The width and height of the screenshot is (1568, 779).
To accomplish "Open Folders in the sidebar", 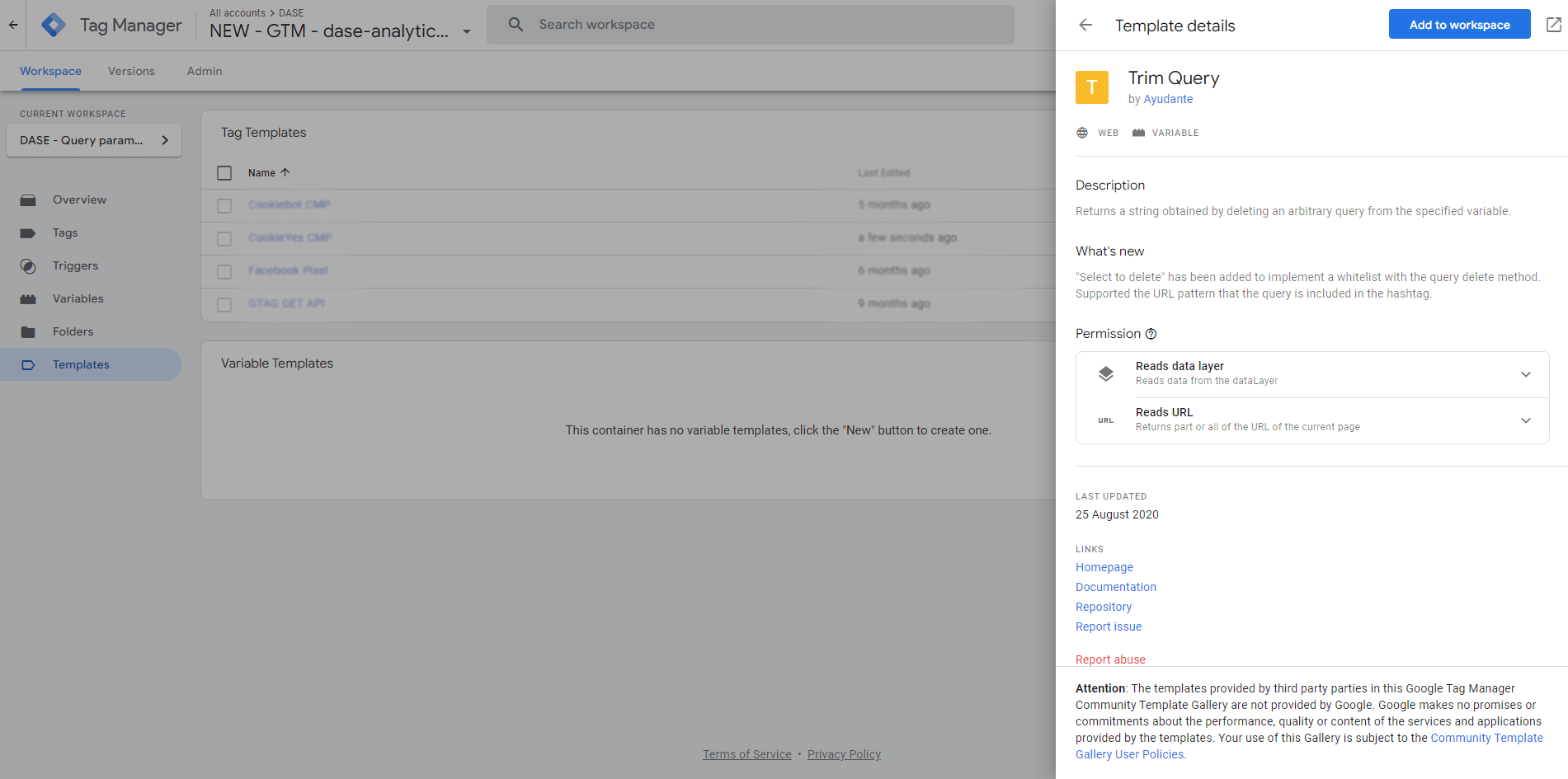I will click(x=91, y=331).
